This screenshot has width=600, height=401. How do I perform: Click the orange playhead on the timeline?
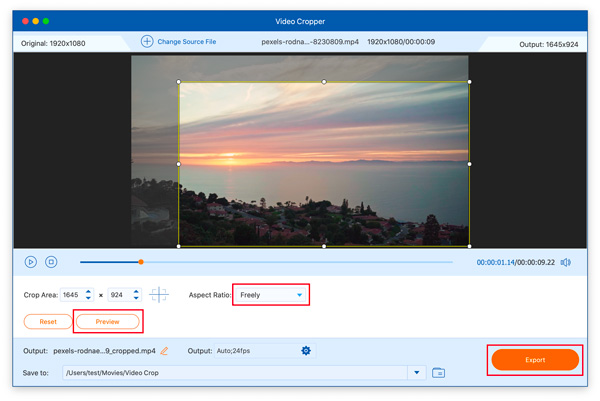[x=141, y=262]
